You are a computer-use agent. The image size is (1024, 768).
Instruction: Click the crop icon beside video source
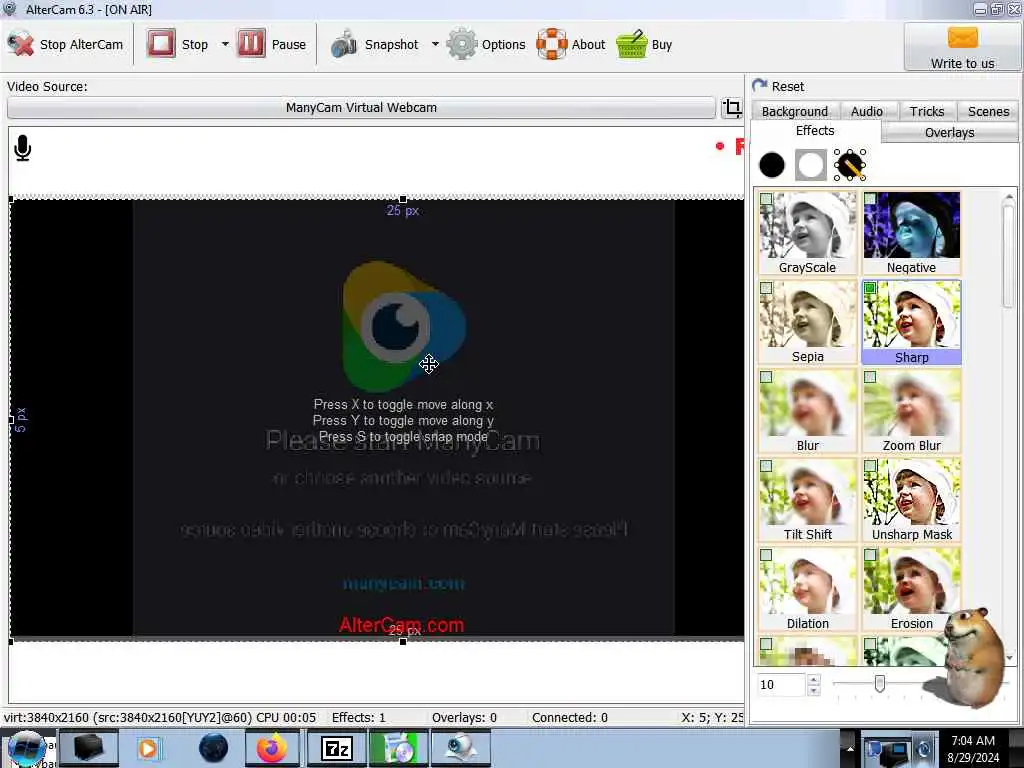[733, 108]
